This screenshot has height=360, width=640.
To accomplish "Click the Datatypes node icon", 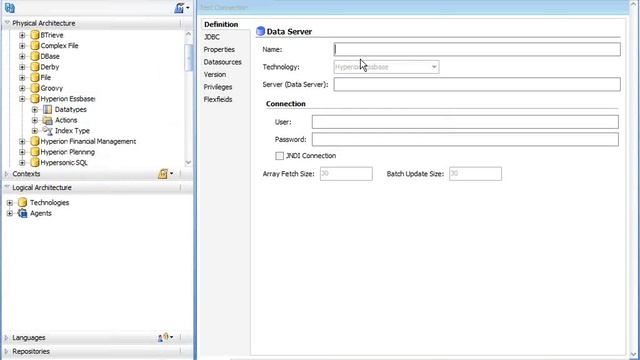I will 48,109.
